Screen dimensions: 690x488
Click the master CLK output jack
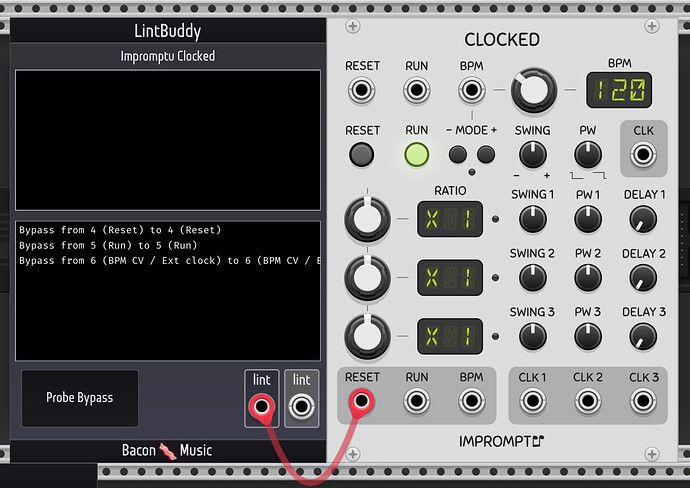click(x=643, y=154)
